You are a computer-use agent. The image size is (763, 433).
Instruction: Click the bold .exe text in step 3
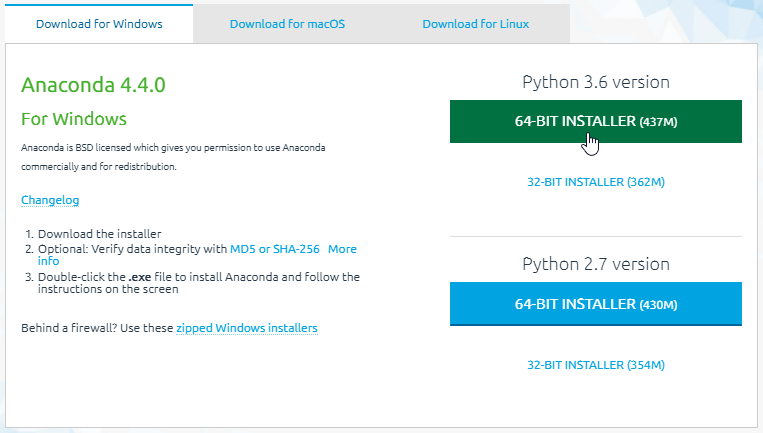coord(139,276)
